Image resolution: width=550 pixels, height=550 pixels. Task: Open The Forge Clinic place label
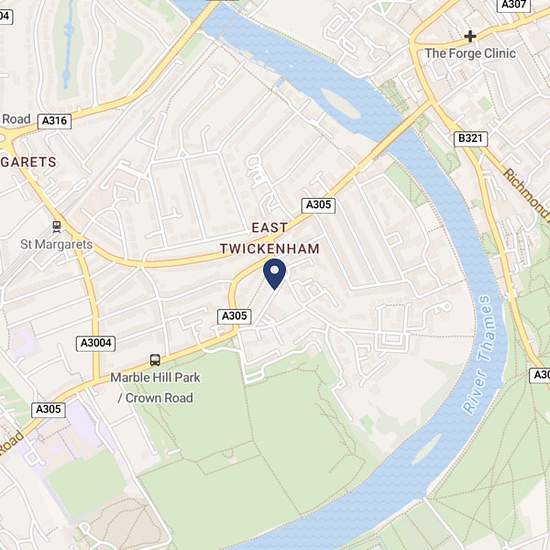click(x=470, y=54)
